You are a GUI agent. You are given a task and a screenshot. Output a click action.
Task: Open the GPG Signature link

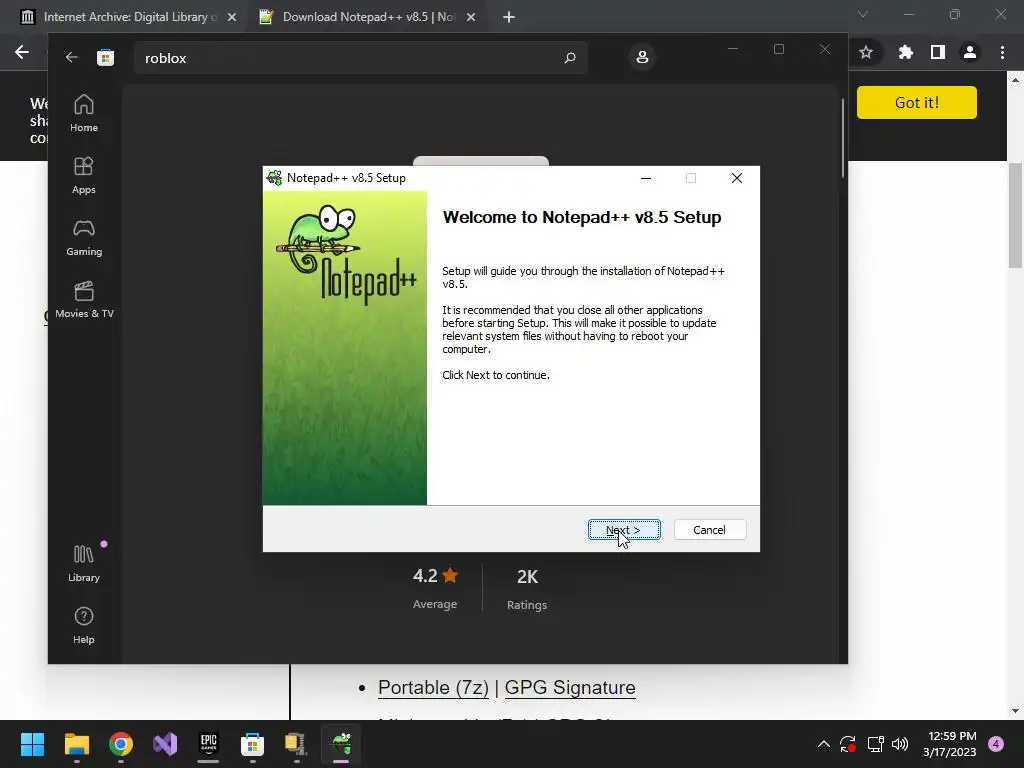tap(569, 688)
